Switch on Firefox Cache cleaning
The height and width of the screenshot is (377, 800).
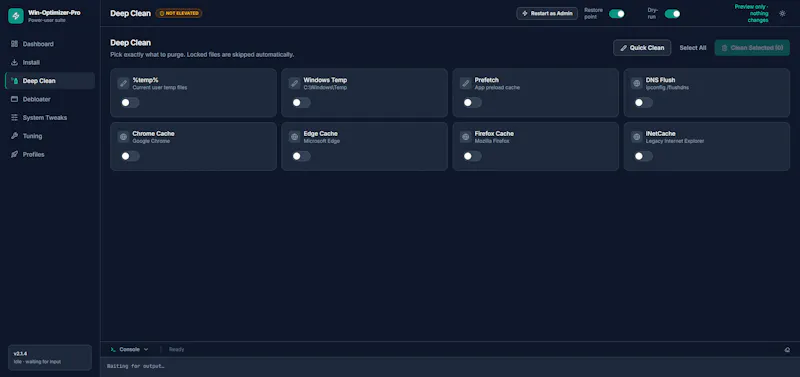pos(472,156)
